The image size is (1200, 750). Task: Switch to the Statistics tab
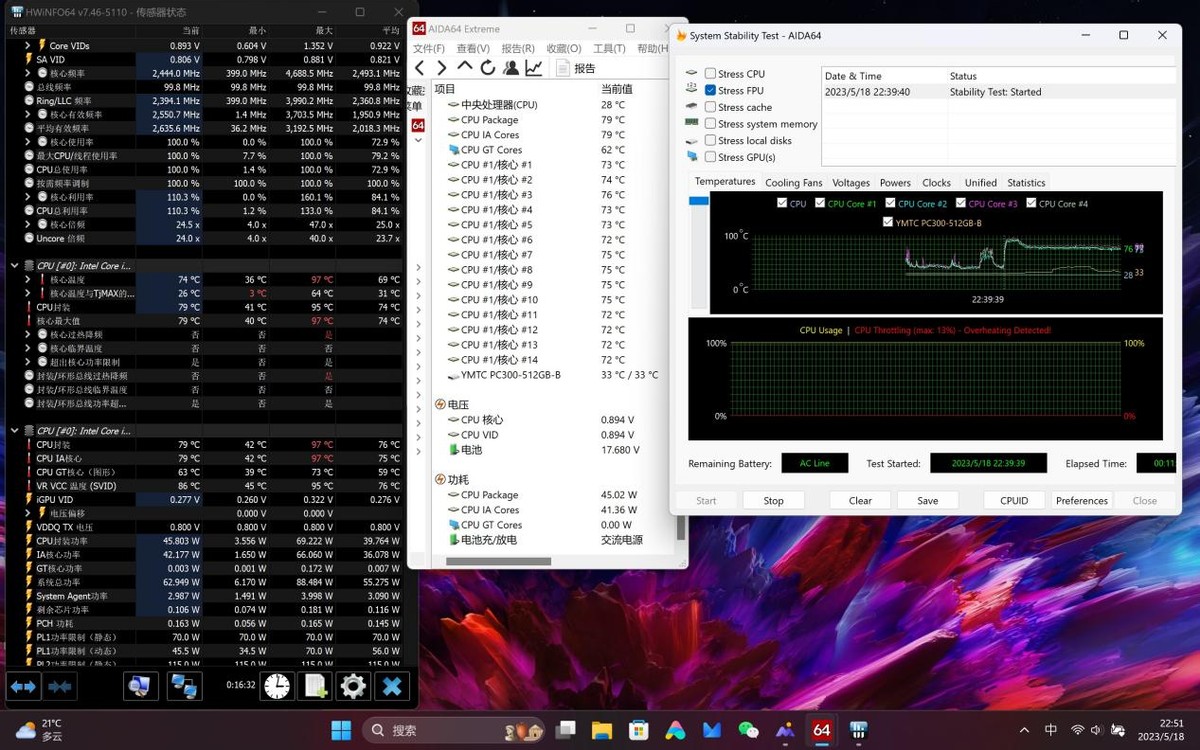click(1026, 182)
